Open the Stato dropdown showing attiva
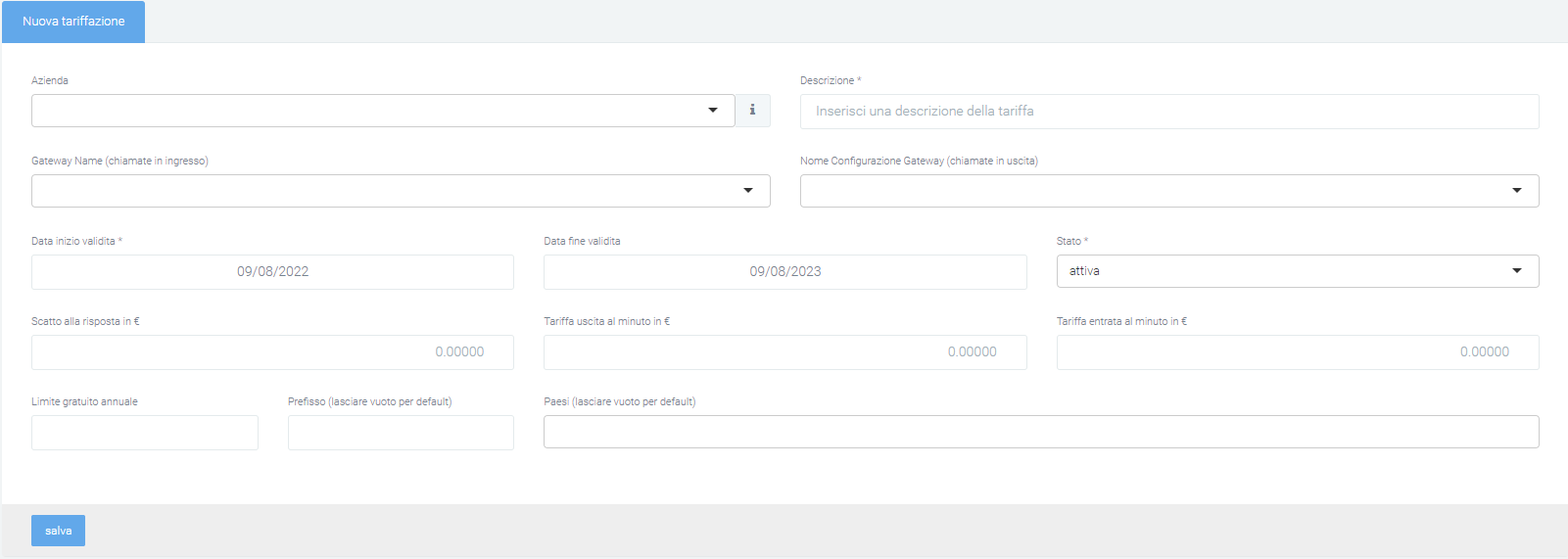 pyautogui.click(x=1298, y=271)
